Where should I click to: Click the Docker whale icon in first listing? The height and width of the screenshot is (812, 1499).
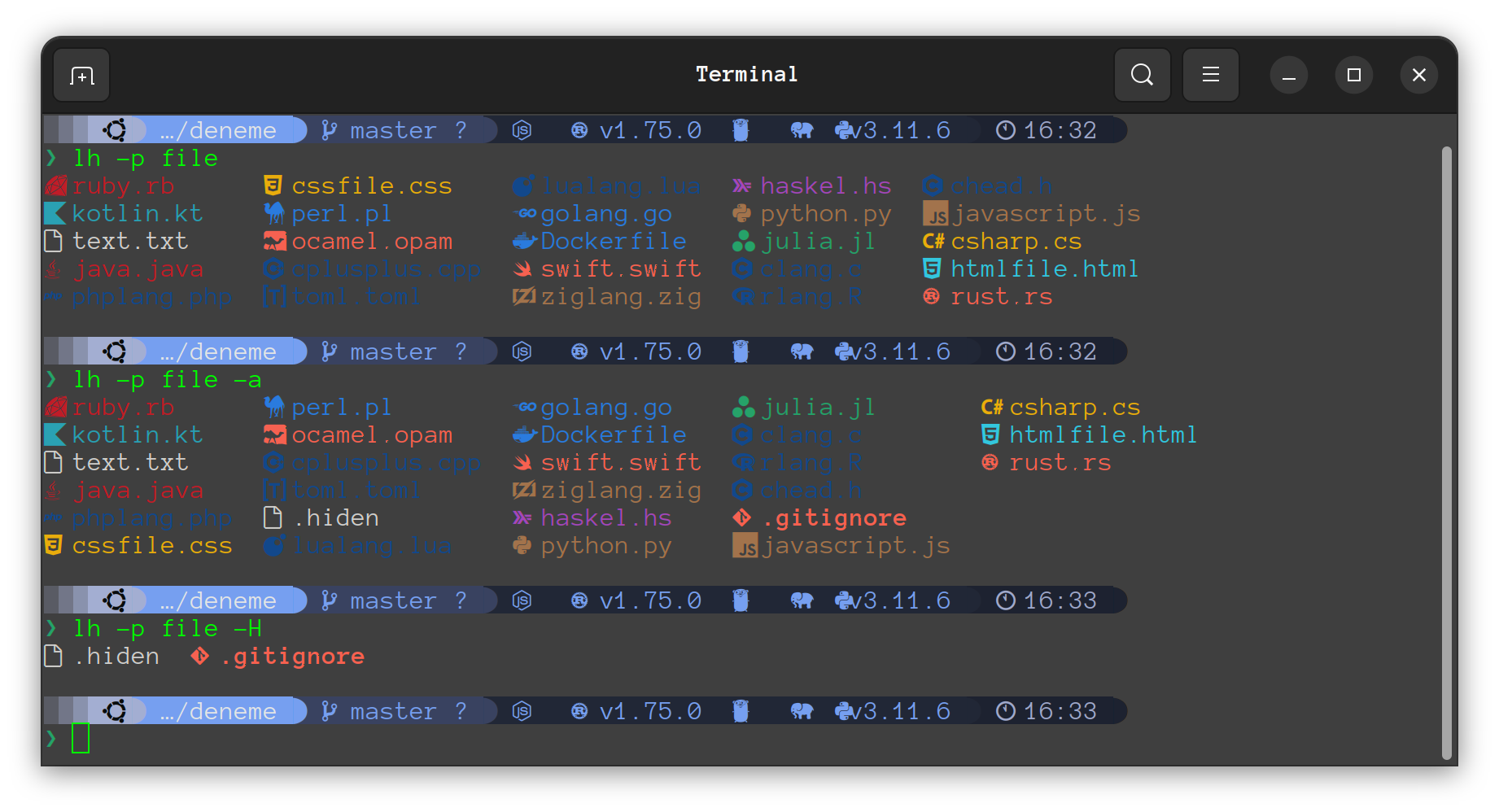pos(525,241)
